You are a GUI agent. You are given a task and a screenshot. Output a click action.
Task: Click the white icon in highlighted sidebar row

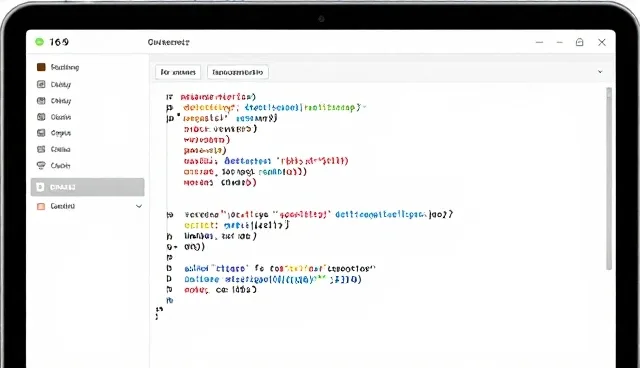point(40,187)
